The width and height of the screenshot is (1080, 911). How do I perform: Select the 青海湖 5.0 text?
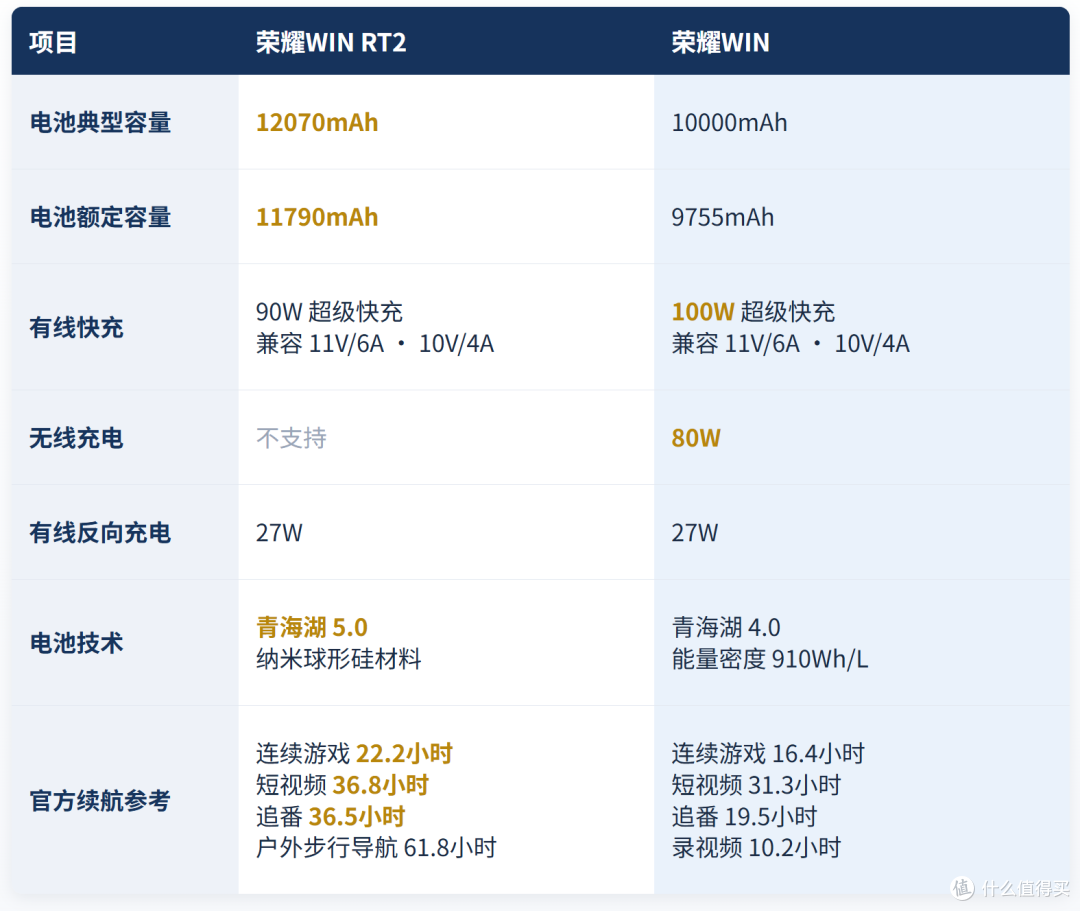(x=312, y=627)
